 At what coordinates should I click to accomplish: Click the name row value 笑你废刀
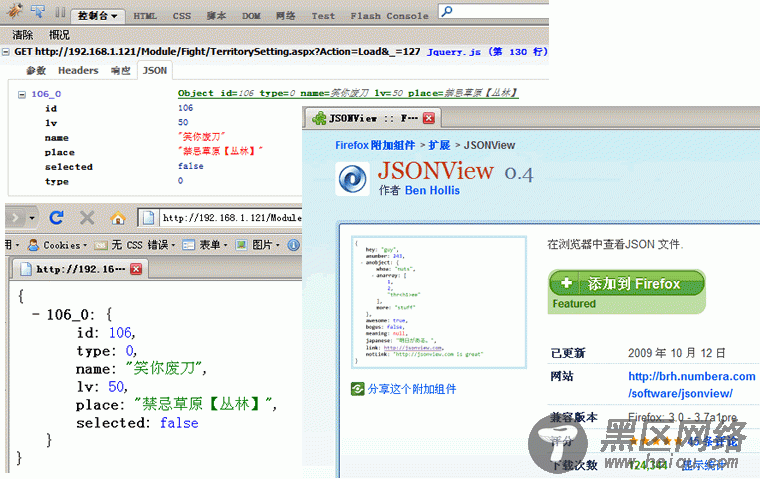pyautogui.click(x=201, y=137)
